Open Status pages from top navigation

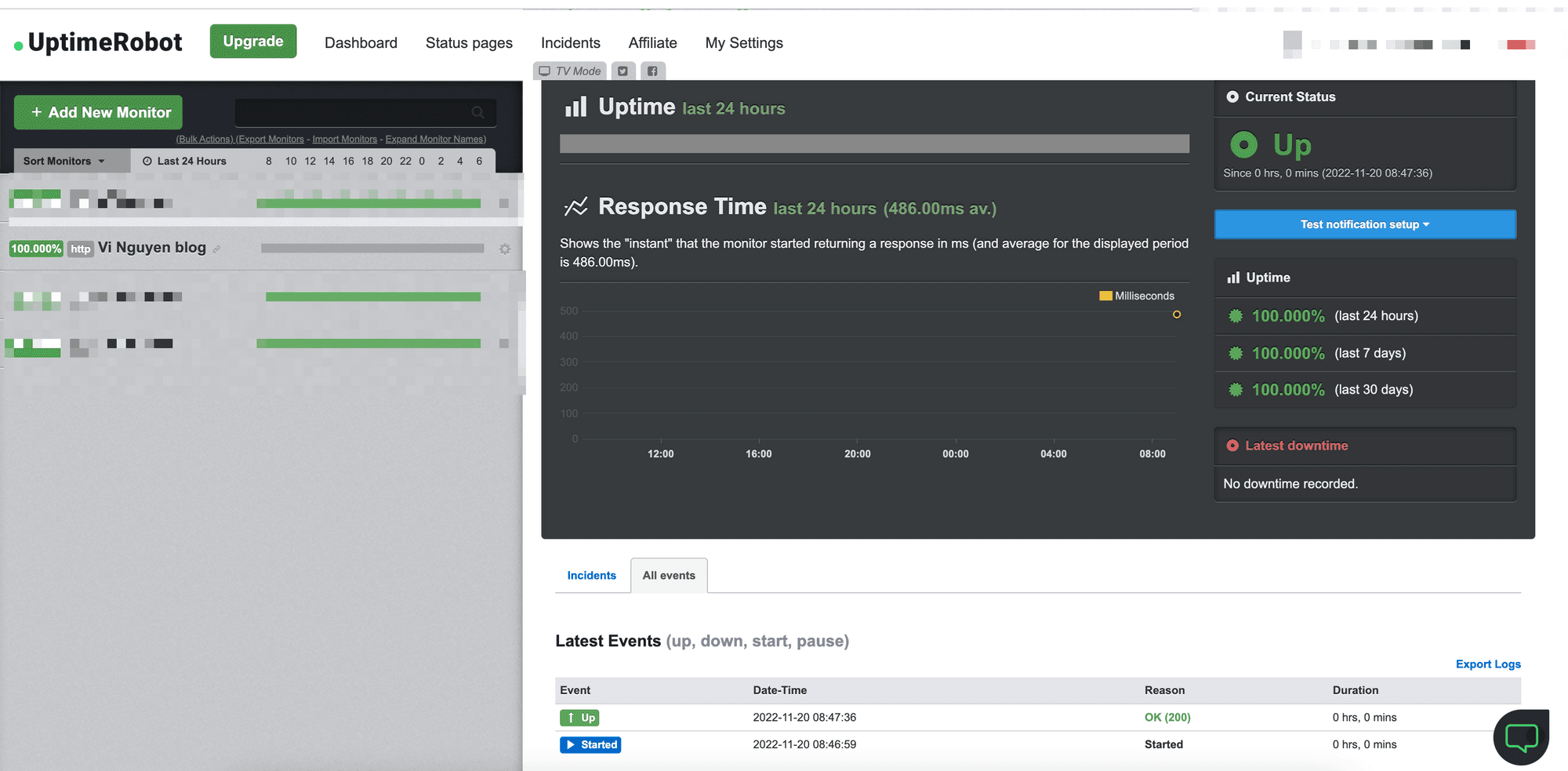click(x=469, y=43)
